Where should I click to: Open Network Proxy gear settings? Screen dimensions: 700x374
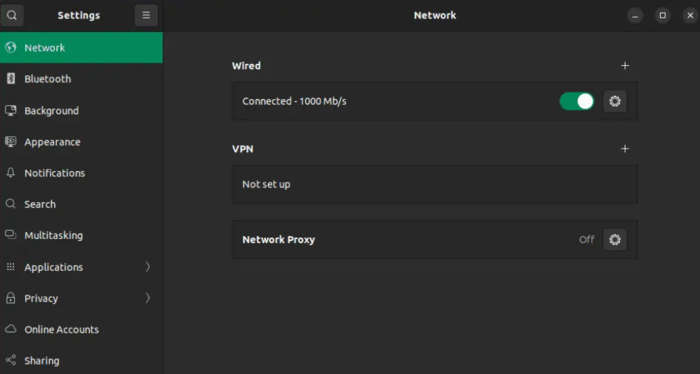click(x=615, y=240)
